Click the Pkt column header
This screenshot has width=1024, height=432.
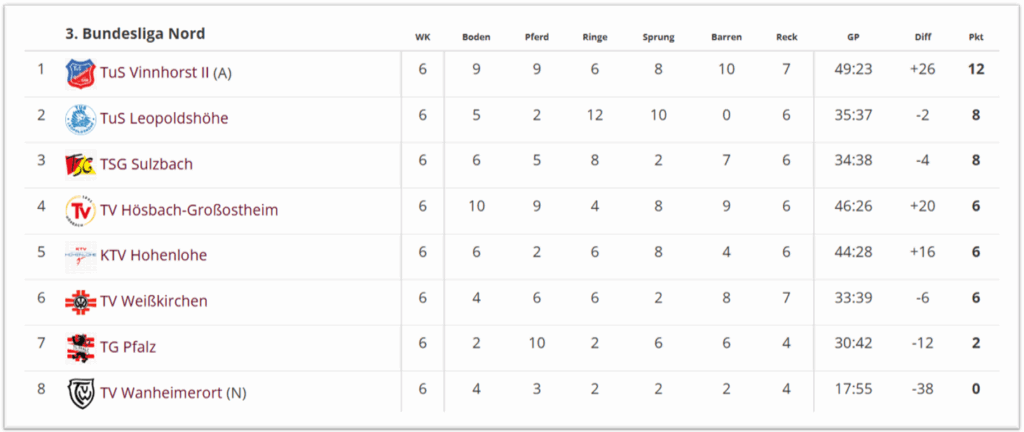click(976, 37)
